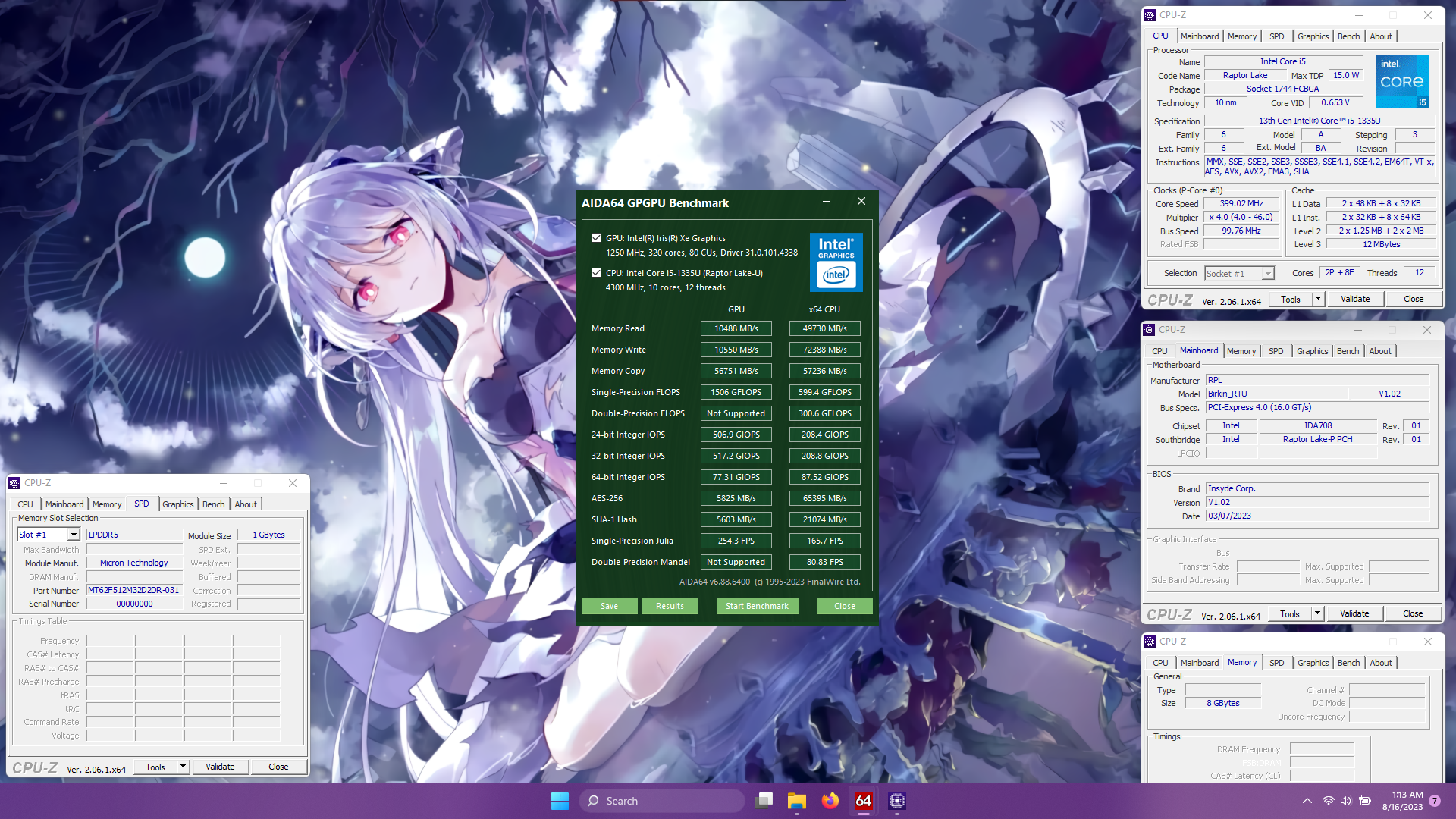The image size is (1456, 819).
Task: Launch Firefox from the taskbar
Action: pyautogui.click(x=830, y=801)
